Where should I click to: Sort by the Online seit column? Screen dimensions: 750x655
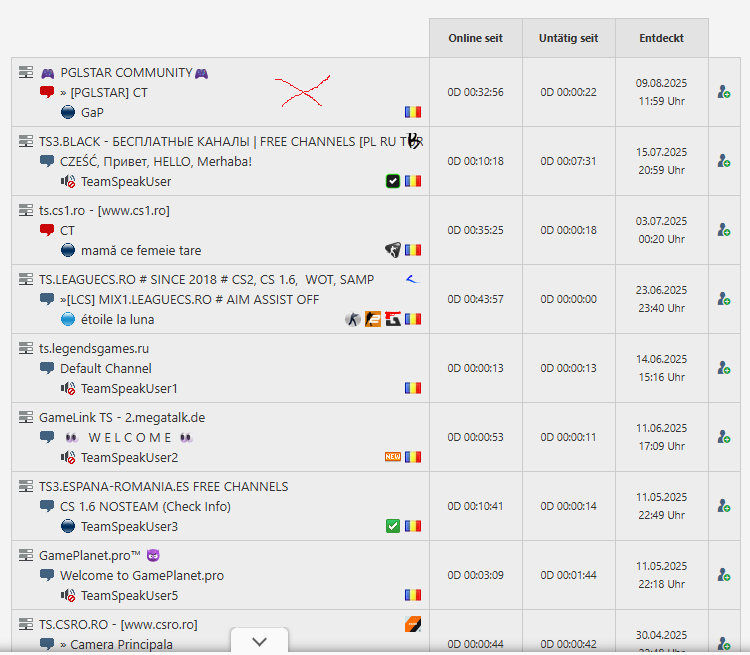[x=475, y=38]
